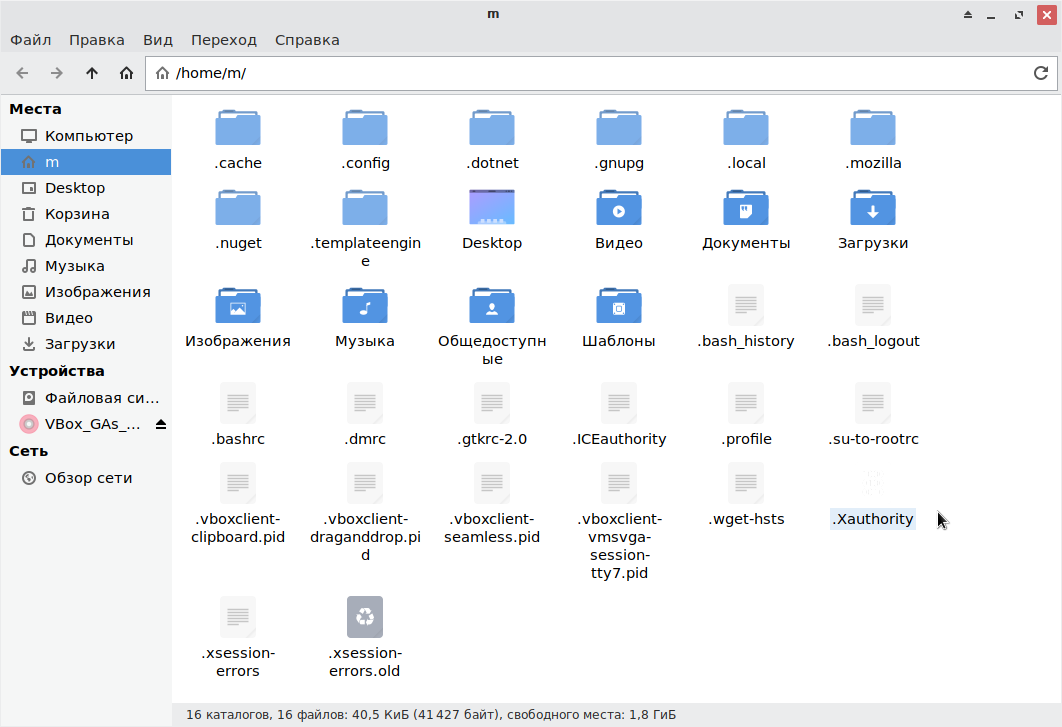Open the Загрузки folder icon
Screen dimensions: 1062x727
[x=873, y=209]
